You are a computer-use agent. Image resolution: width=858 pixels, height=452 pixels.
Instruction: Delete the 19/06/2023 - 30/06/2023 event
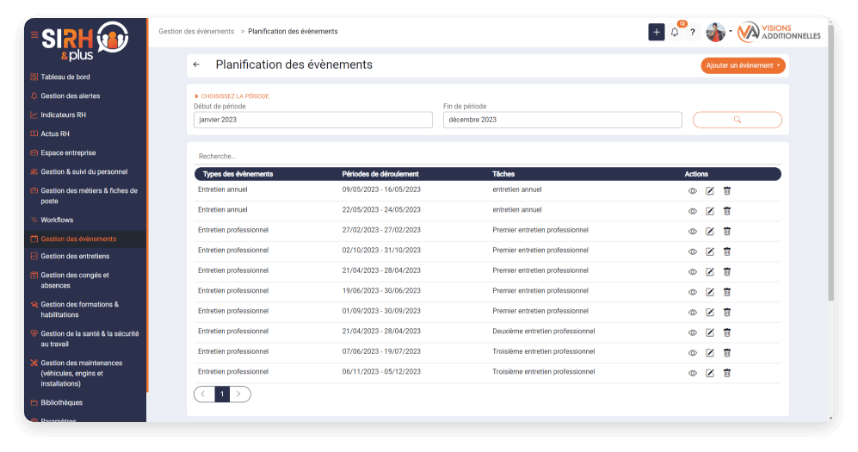point(727,292)
